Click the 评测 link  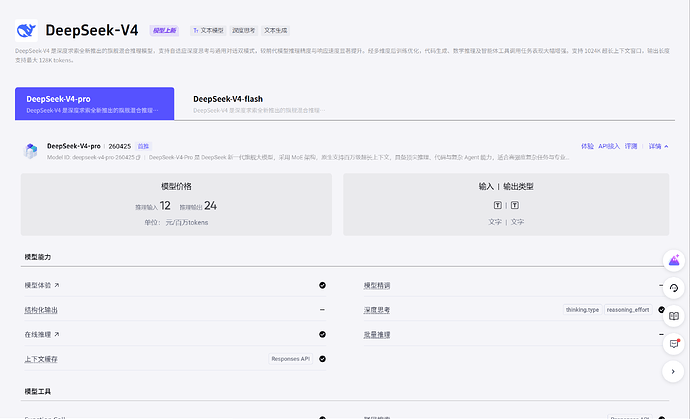click(631, 146)
